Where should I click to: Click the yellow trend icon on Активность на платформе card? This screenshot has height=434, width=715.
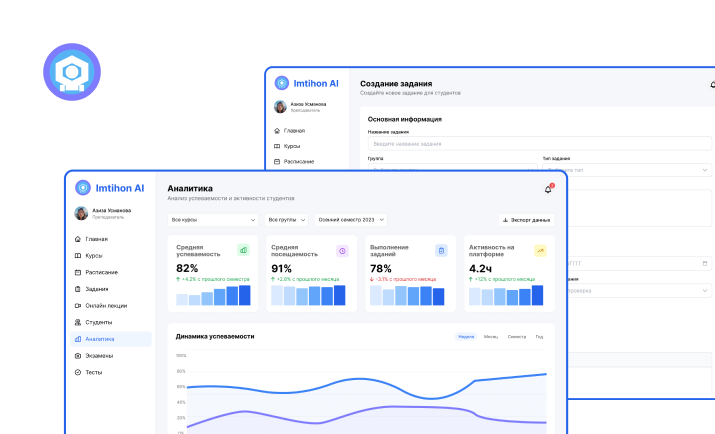point(540,250)
